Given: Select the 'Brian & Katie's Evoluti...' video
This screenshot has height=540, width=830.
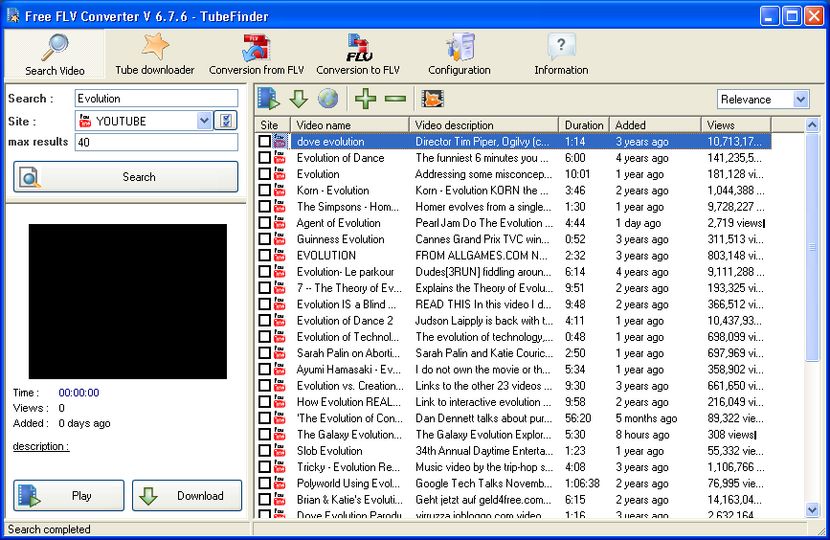Looking at the screenshot, I should 512,500.
